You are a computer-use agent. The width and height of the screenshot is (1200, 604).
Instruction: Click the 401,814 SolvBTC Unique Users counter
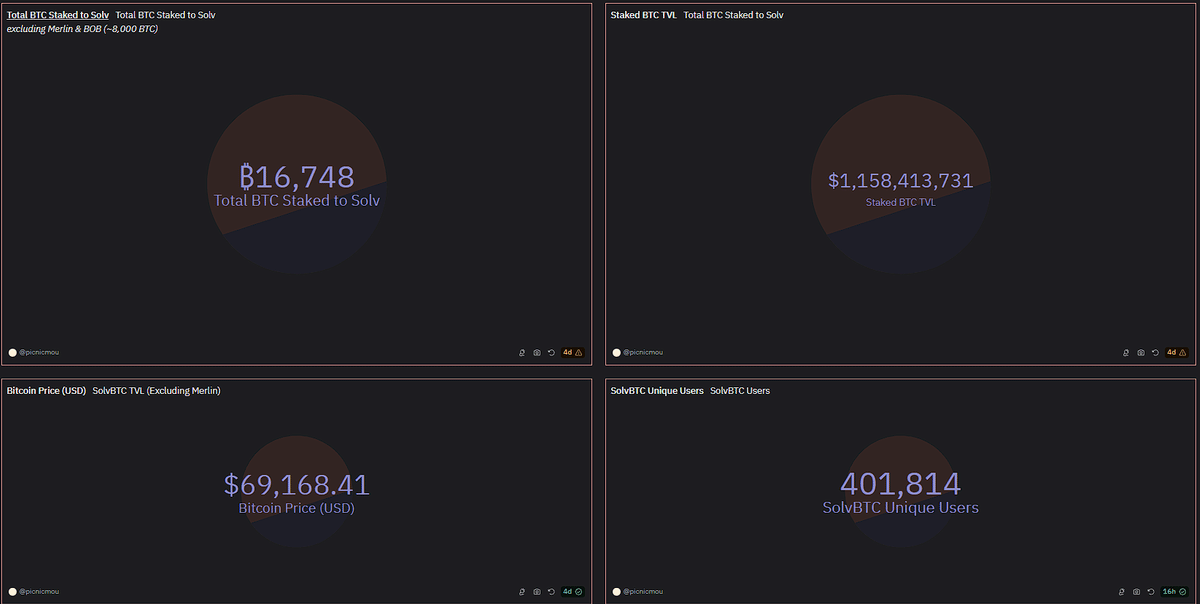(900, 484)
